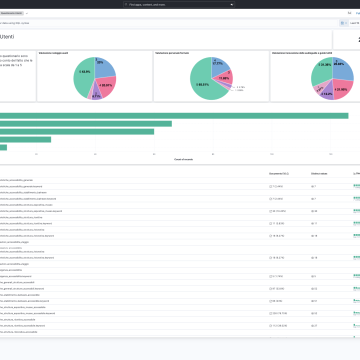The width and height of the screenshot is (360, 360).
Task: Click the documents icon in the first populated row
Action: click(x=270, y=186)
